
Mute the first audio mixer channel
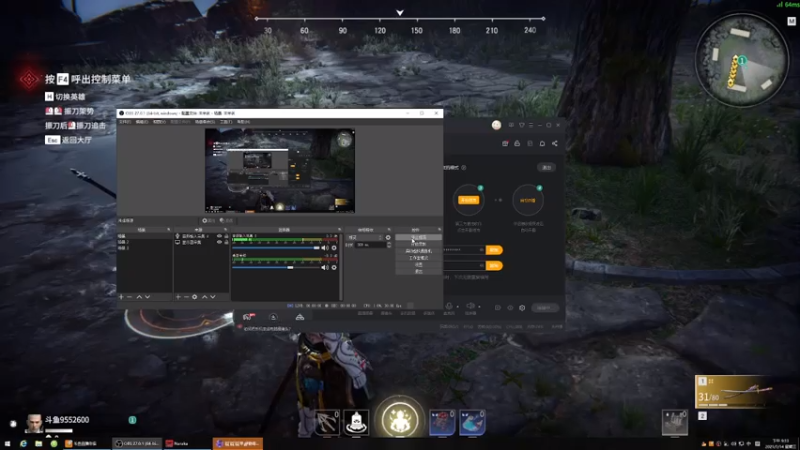[x=324, y=248]
